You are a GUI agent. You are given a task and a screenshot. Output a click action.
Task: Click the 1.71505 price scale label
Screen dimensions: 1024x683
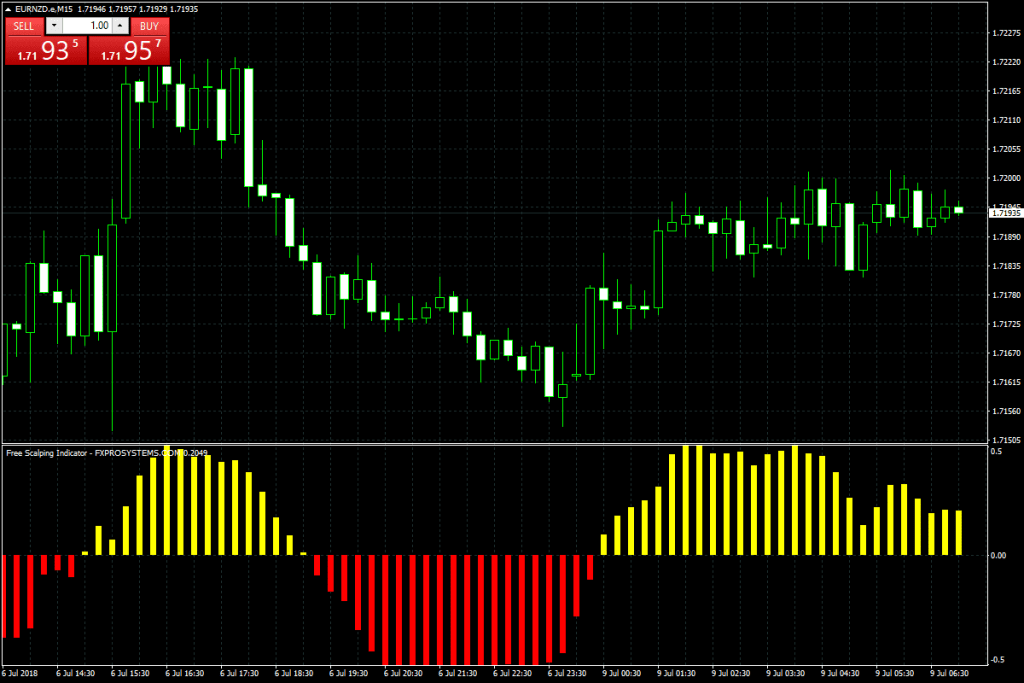[x=1004, y=440]
